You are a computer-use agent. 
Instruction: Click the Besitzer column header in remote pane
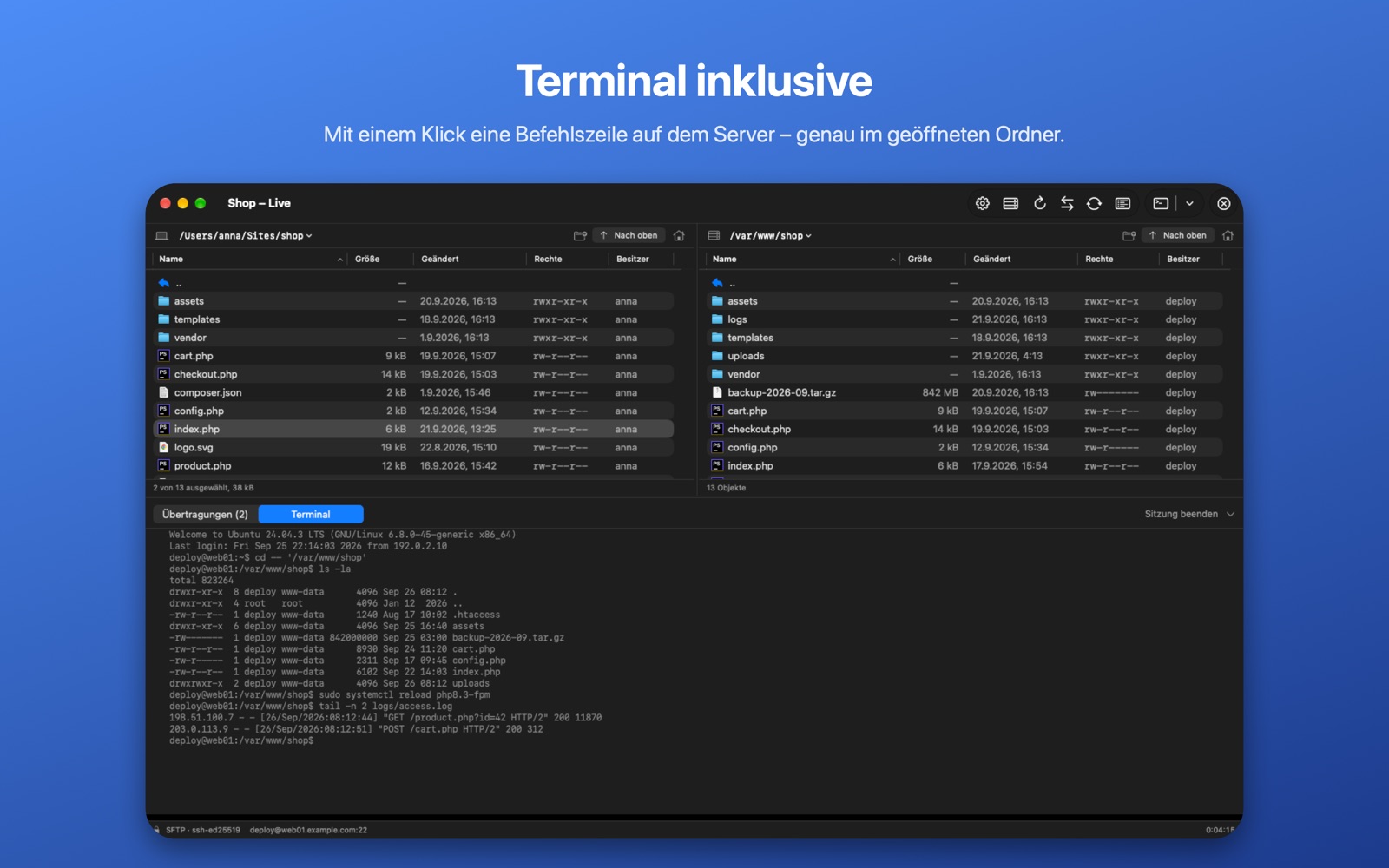(1191, 259)
